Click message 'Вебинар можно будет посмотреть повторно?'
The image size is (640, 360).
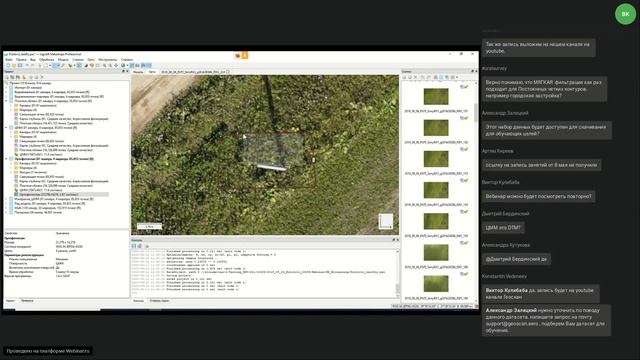[x=538, y=196]
